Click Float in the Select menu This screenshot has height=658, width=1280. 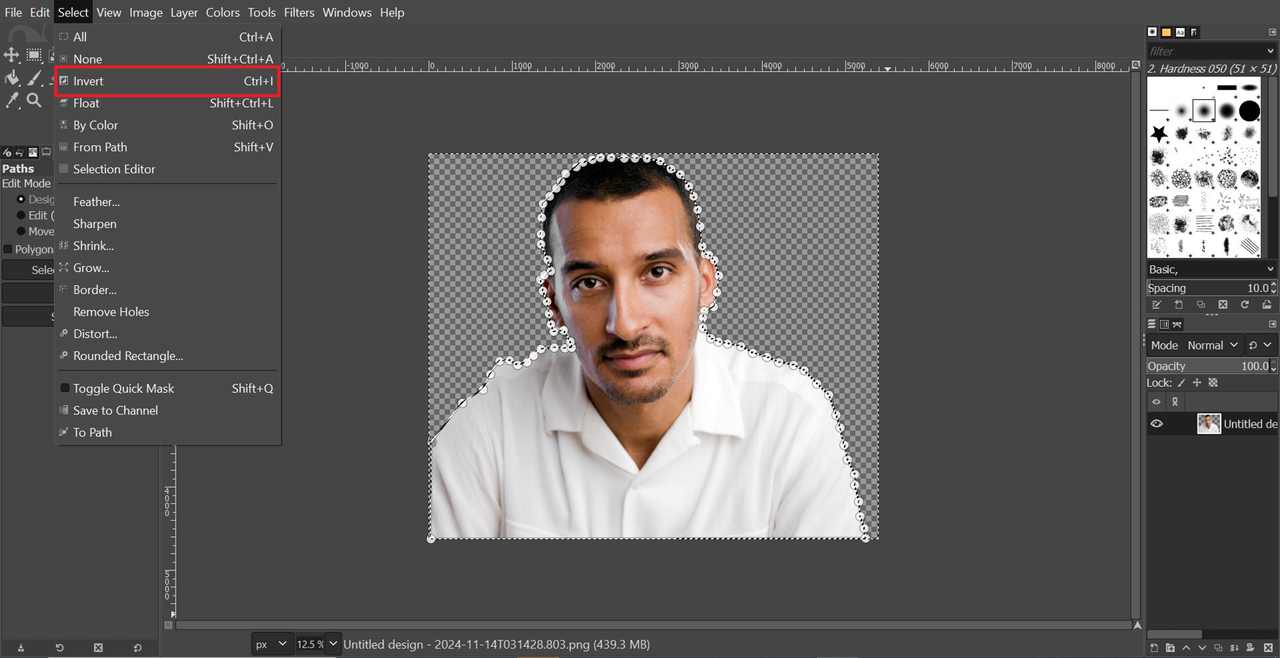(167, 103)
